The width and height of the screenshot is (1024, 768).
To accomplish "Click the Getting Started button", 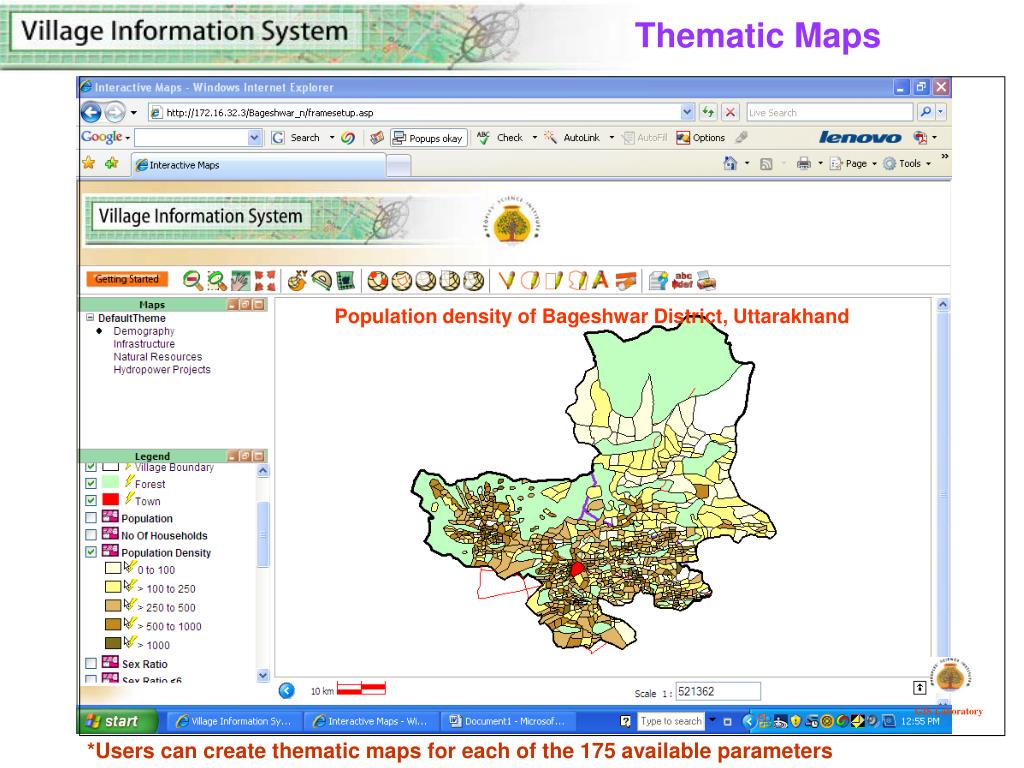I will pyautogui.click(x=127, y=280).
